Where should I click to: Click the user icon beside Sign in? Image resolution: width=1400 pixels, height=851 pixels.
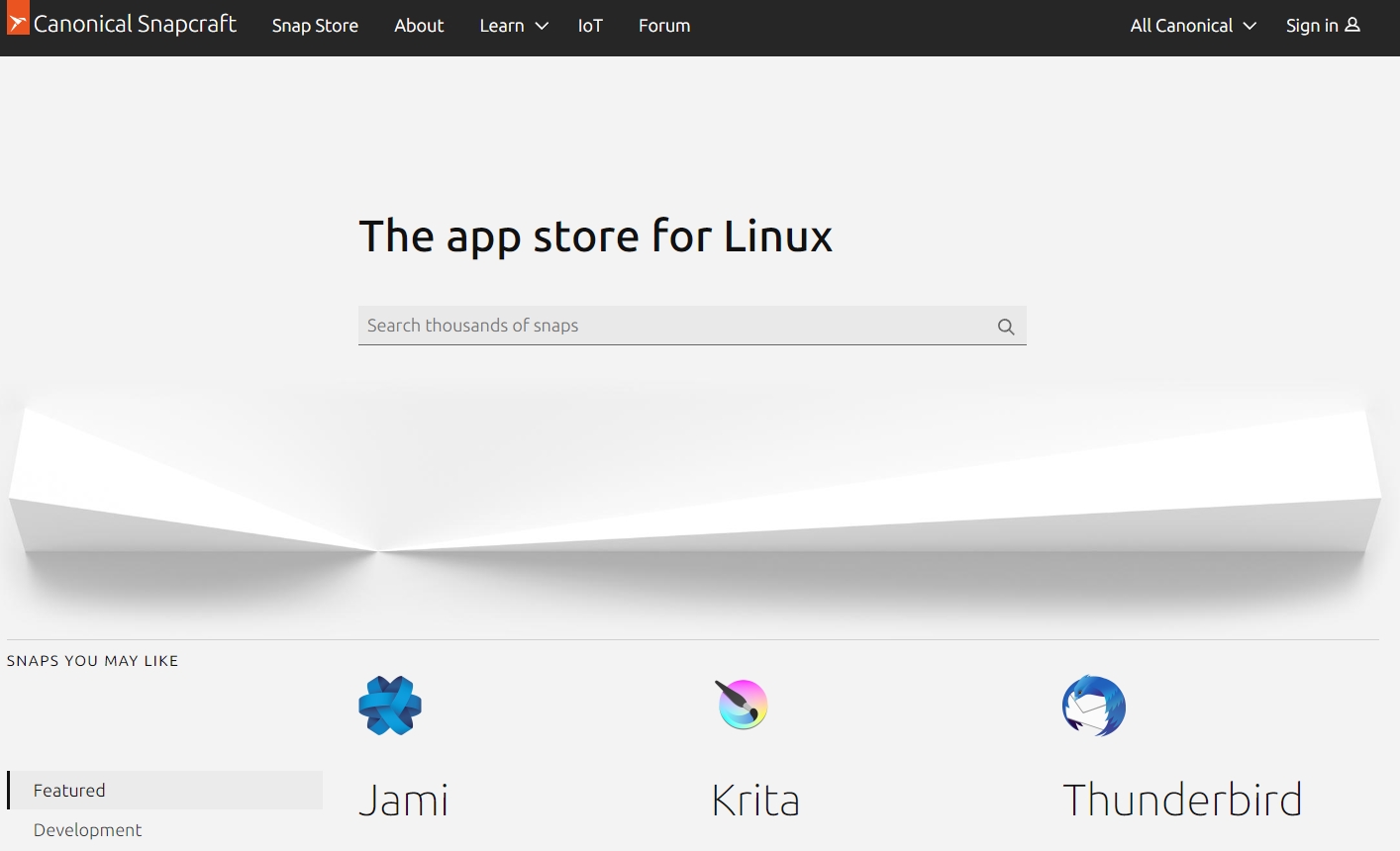(1352, 25)
